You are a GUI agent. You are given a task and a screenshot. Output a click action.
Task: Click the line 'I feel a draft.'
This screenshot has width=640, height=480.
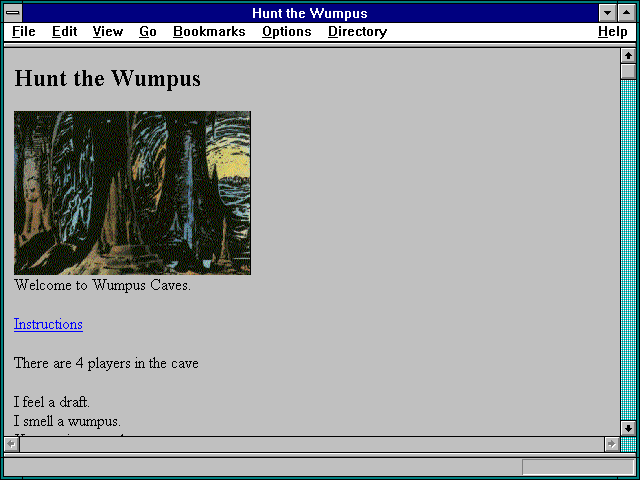pos(52,402)
